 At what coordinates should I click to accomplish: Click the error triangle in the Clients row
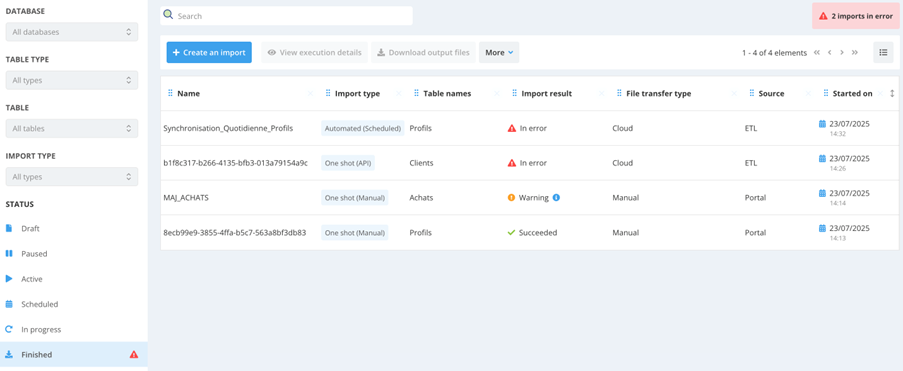(511, 163)
